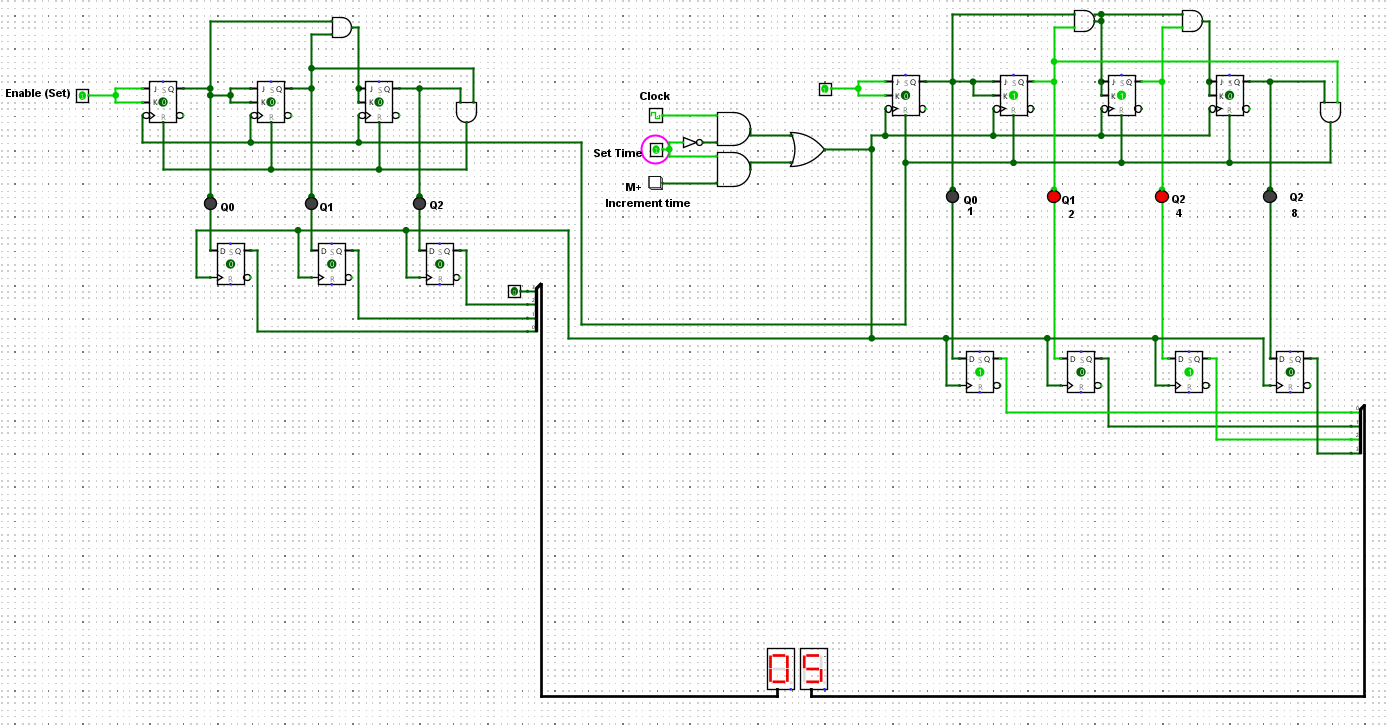Select D flip-flop beneath the LED labeled 2
Screen dimensions: 1389x725
(1081, 372)
